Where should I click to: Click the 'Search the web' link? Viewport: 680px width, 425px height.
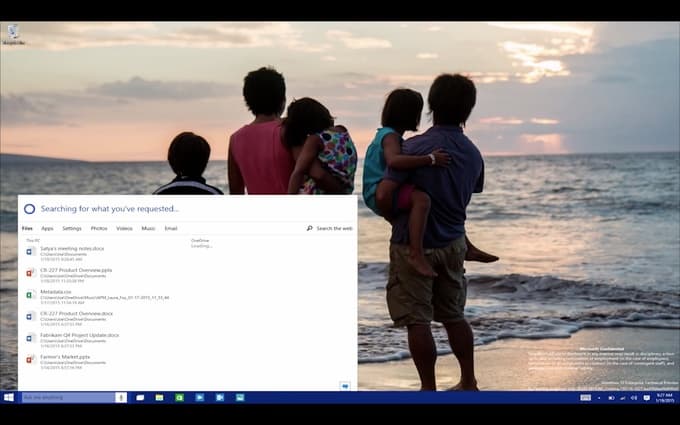[334, 228]
